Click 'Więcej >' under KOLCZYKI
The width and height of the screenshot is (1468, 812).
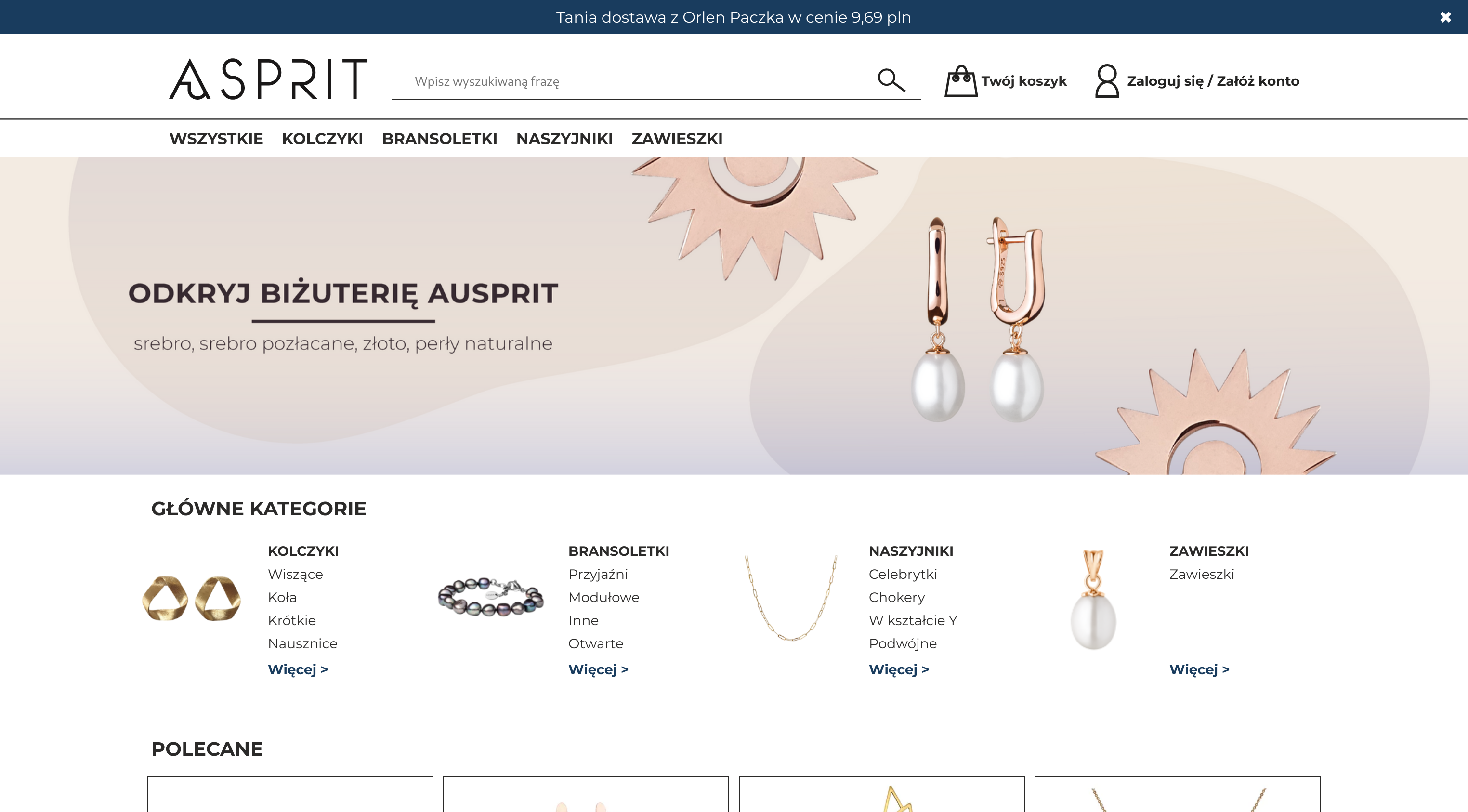point(298,669)
